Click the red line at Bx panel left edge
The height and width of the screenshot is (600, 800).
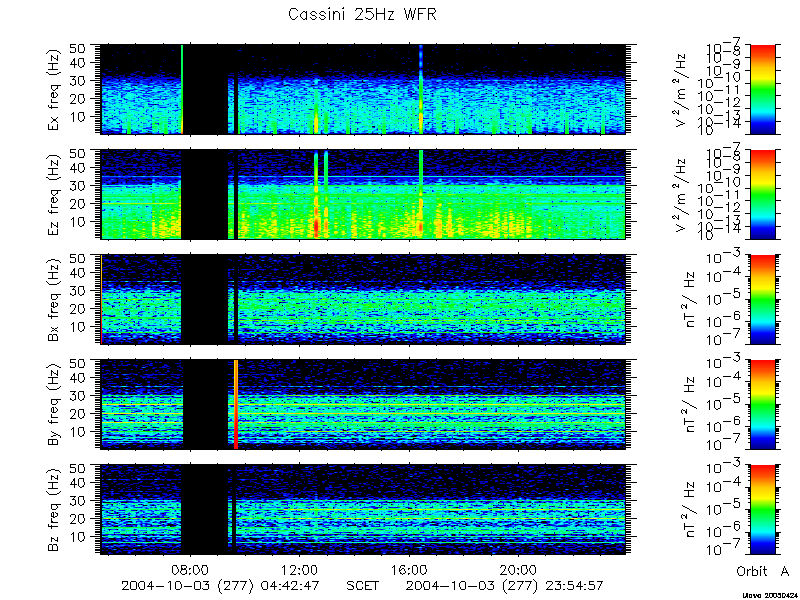[102, 299]
